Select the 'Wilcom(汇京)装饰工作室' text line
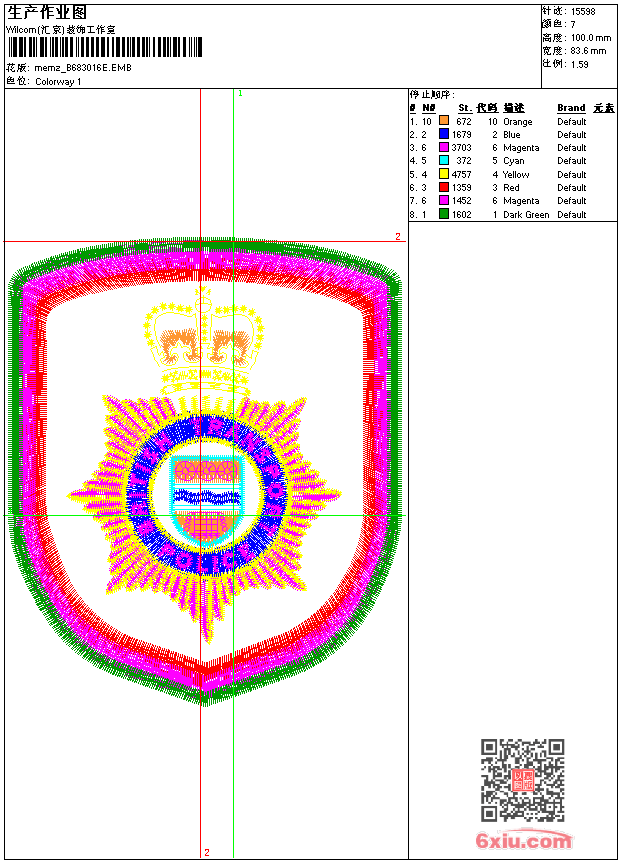The height and width of the screenshot is (860, 620). (x=61, y=30)
